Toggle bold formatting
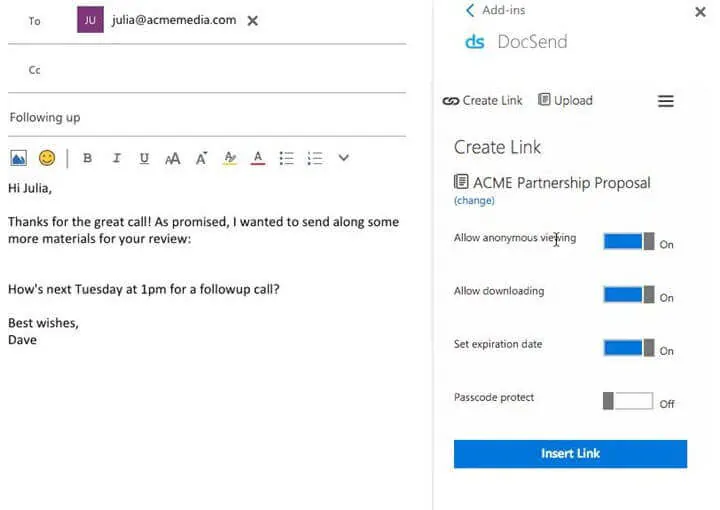This screenshot has height=510, width=720. coord(87,158)
